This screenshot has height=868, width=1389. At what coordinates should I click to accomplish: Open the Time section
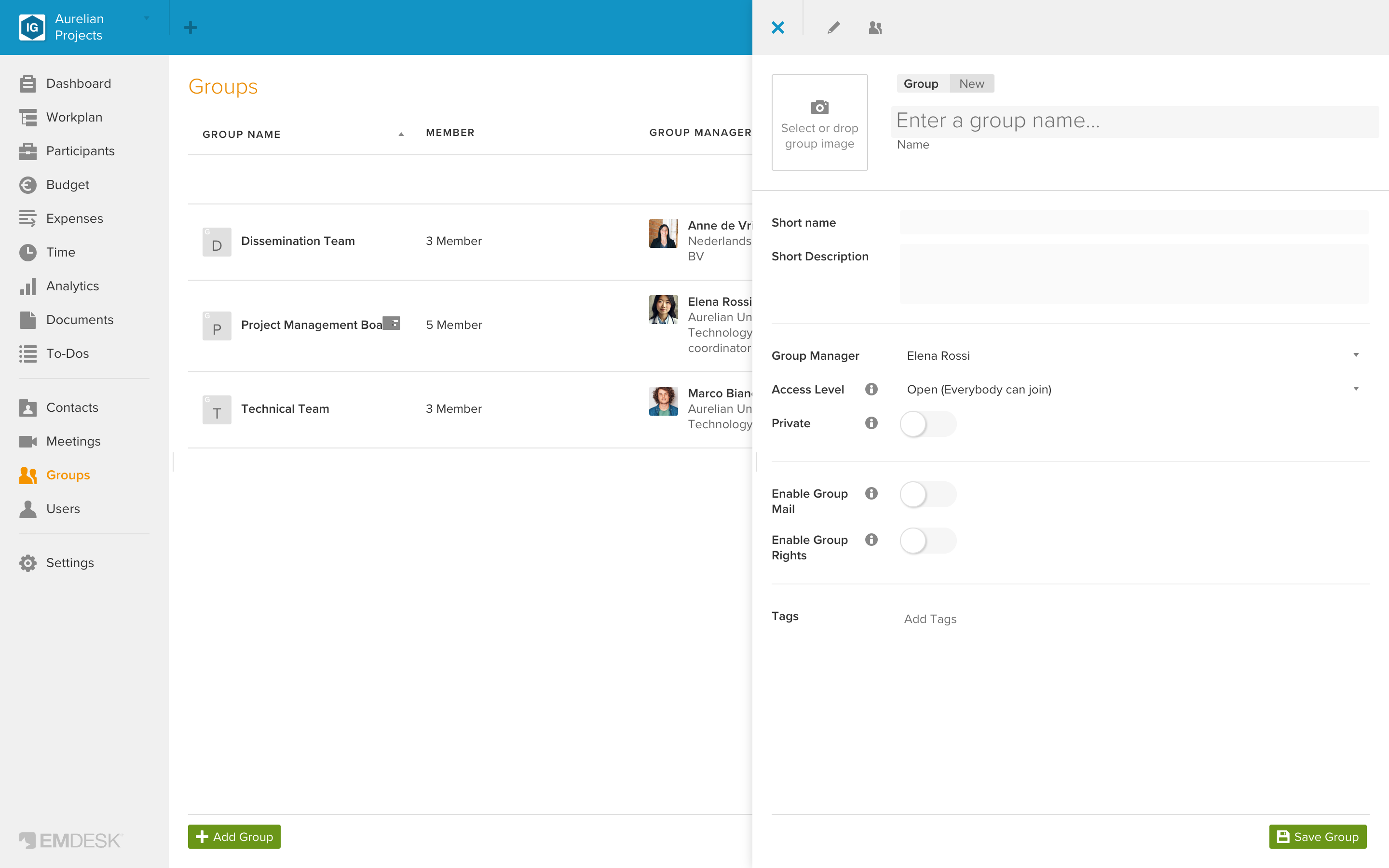[48, 253]
